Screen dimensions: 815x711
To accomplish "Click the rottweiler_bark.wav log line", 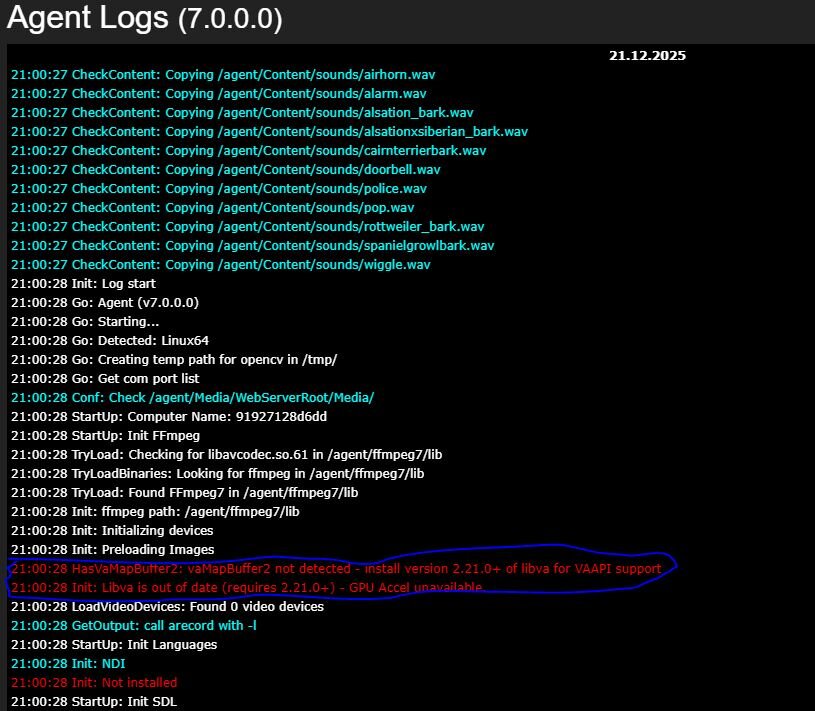I will [247, 227].
